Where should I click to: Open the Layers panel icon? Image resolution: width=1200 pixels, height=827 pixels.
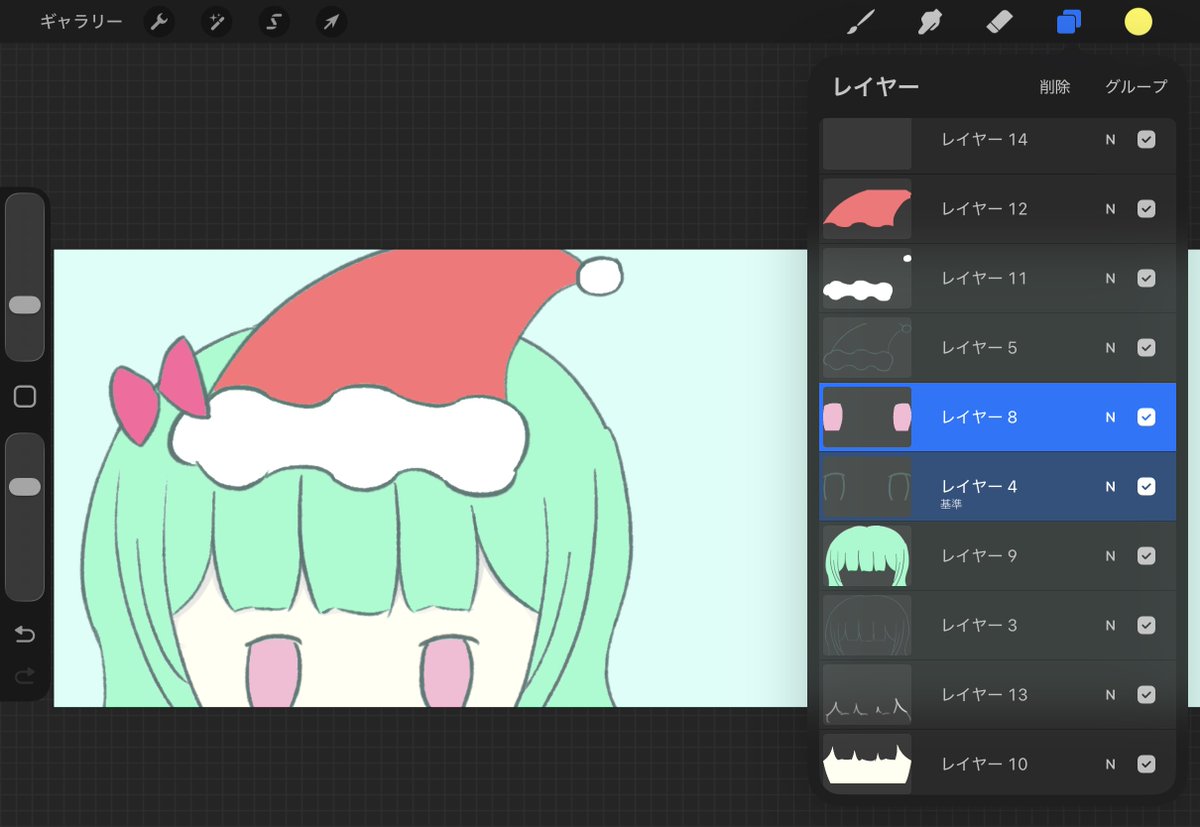tap(1068, 21)
